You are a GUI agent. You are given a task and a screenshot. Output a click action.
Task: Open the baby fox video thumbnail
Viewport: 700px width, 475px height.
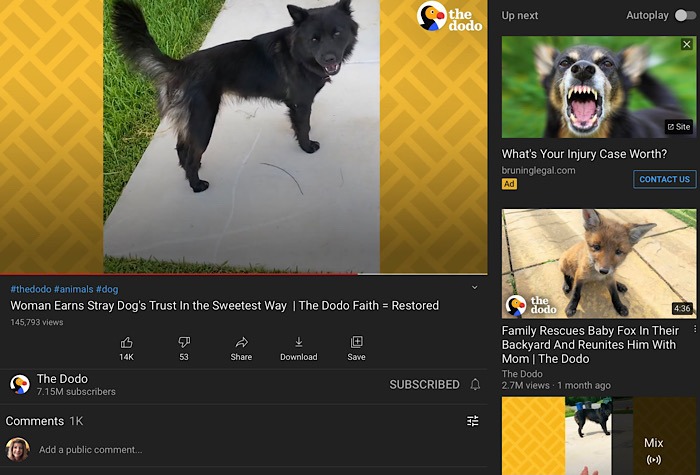598,263
